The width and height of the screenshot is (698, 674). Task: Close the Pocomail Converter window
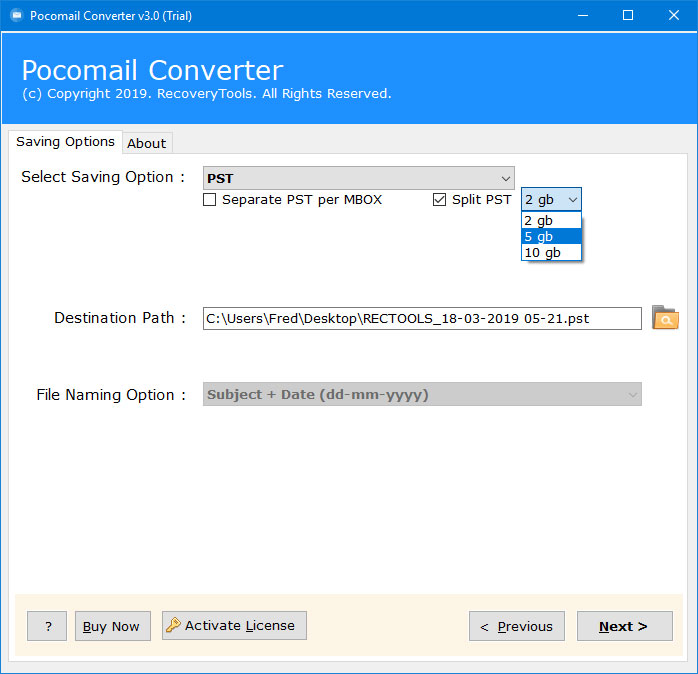(674, 16)
